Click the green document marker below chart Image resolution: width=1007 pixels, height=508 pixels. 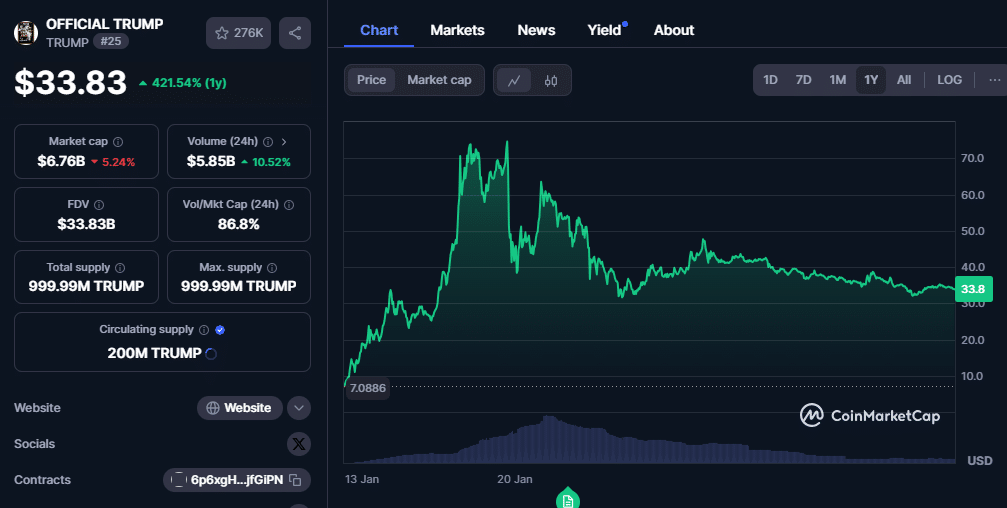[x=568, y=499]
